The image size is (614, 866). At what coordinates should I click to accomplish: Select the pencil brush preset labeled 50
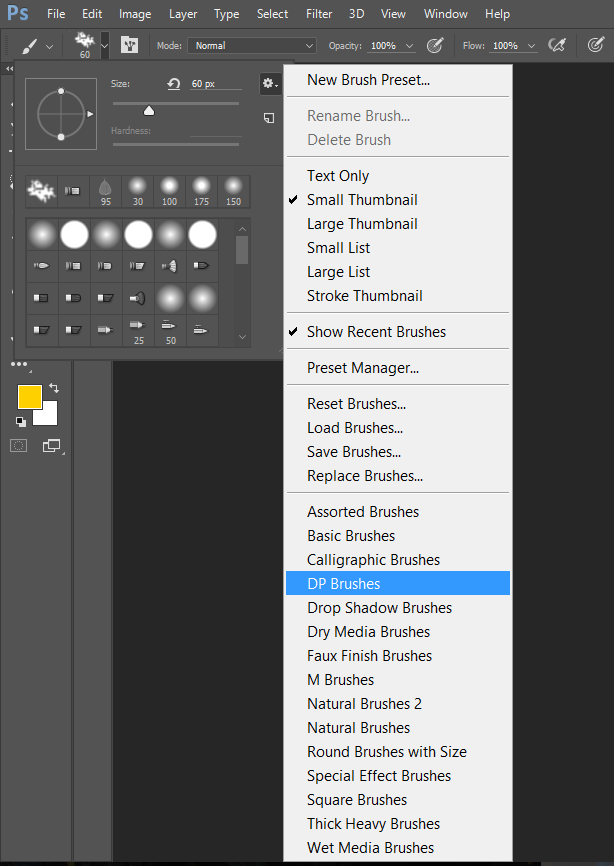point(170,330)
